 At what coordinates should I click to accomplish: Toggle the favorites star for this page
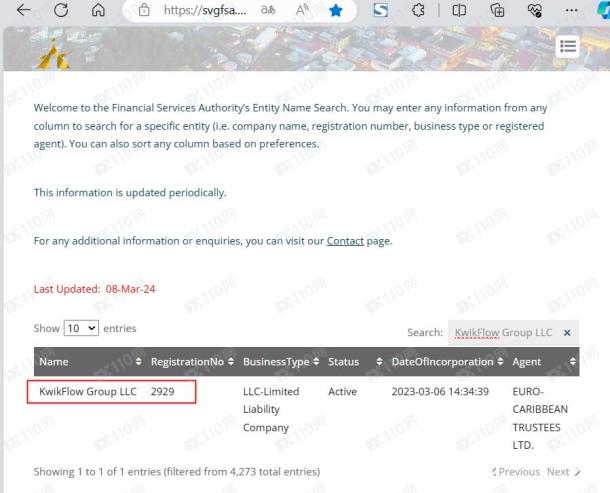point(335,11)
